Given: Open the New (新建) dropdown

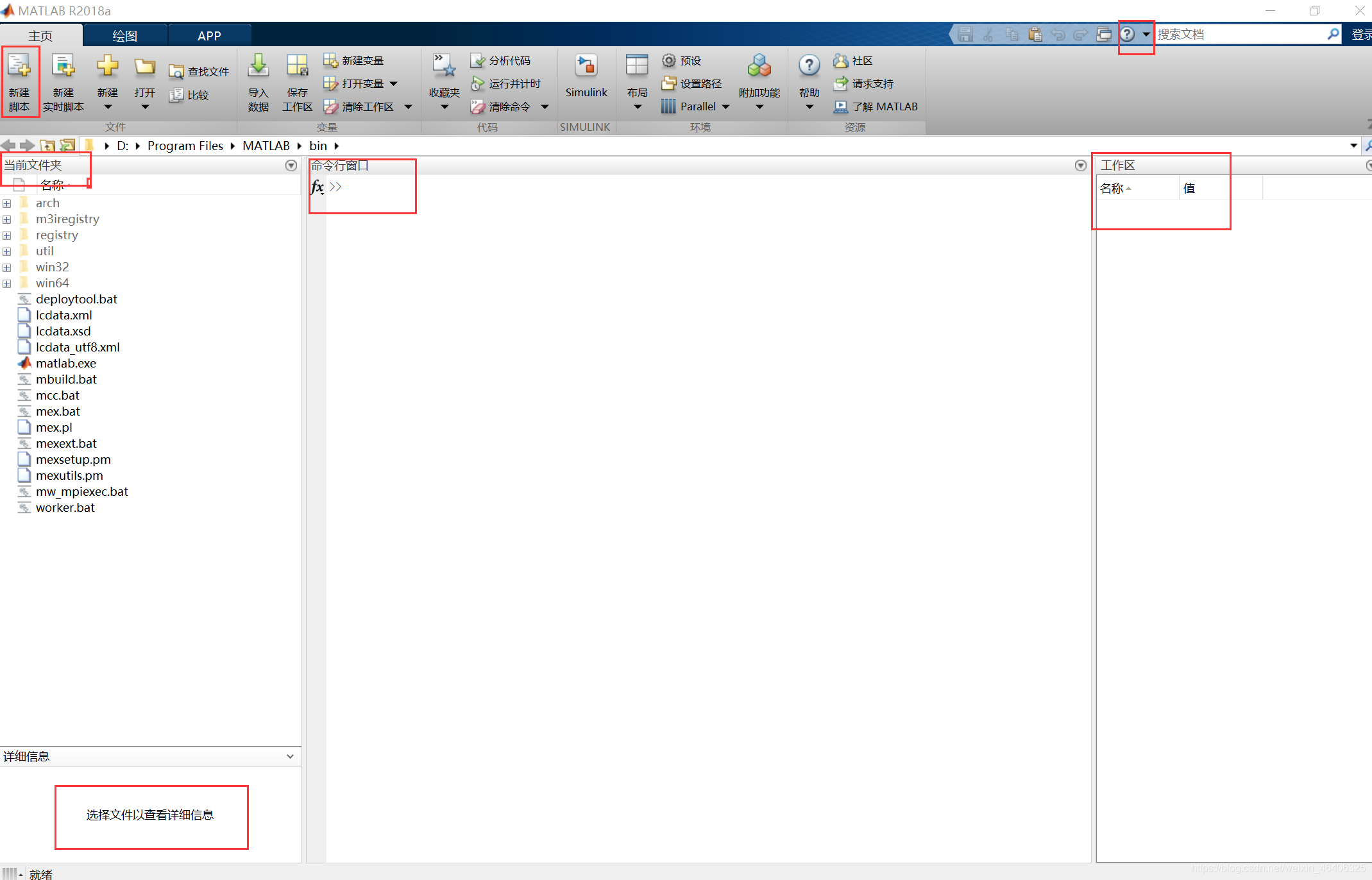Looking at the screenshot, I should (x=108, y=81).
